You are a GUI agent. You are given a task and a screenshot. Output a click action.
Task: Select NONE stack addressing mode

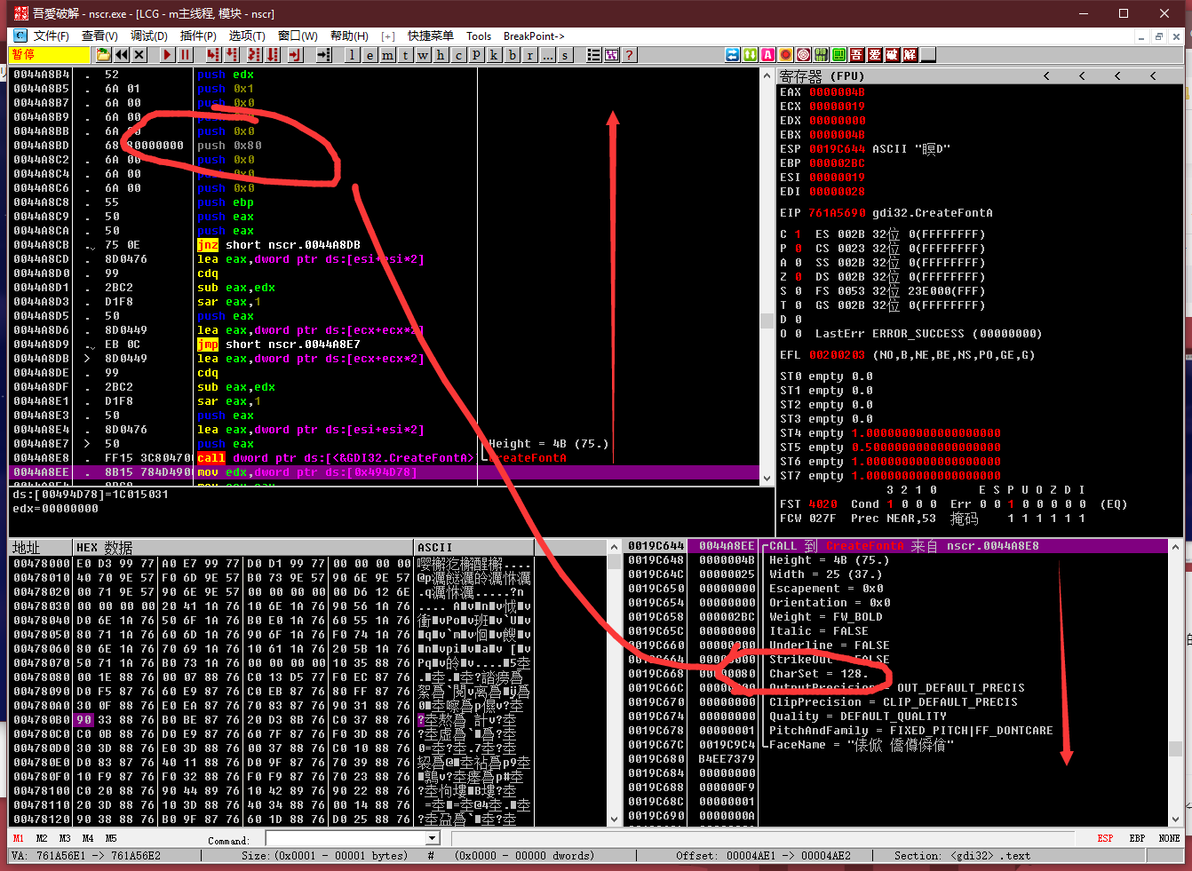tap(1169, 838)
